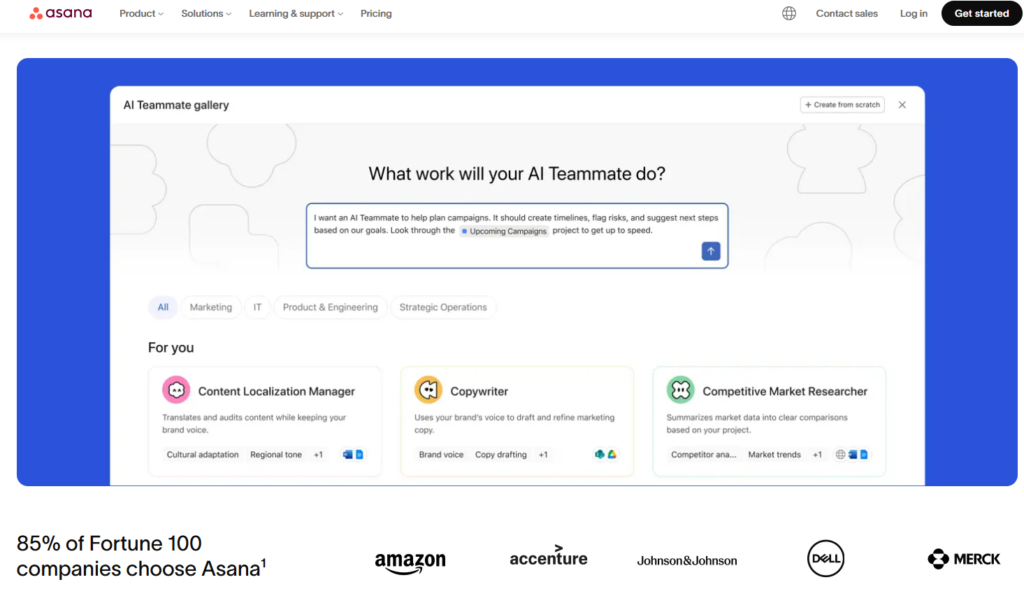Select the IT filter tab
Viewport: 1024px width, 603px height.
tap(257, 307)
